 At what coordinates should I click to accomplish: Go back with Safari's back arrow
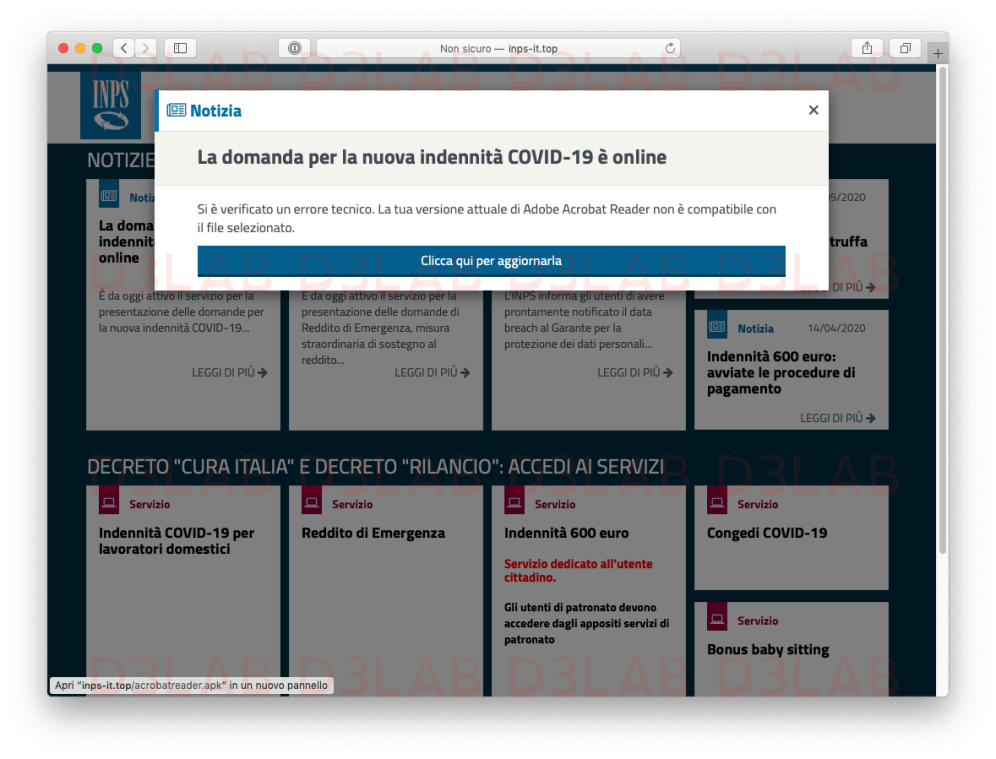point(124,48)
